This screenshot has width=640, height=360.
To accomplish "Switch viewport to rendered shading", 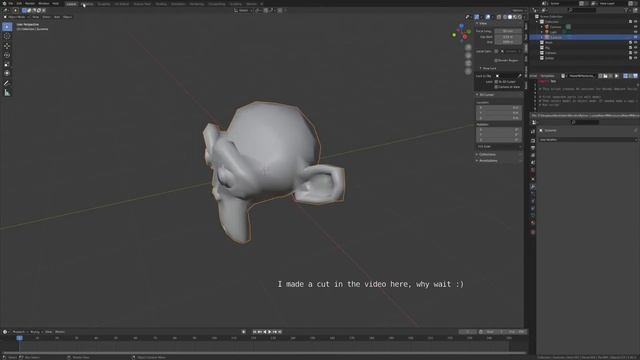I will tap(520, 17).
